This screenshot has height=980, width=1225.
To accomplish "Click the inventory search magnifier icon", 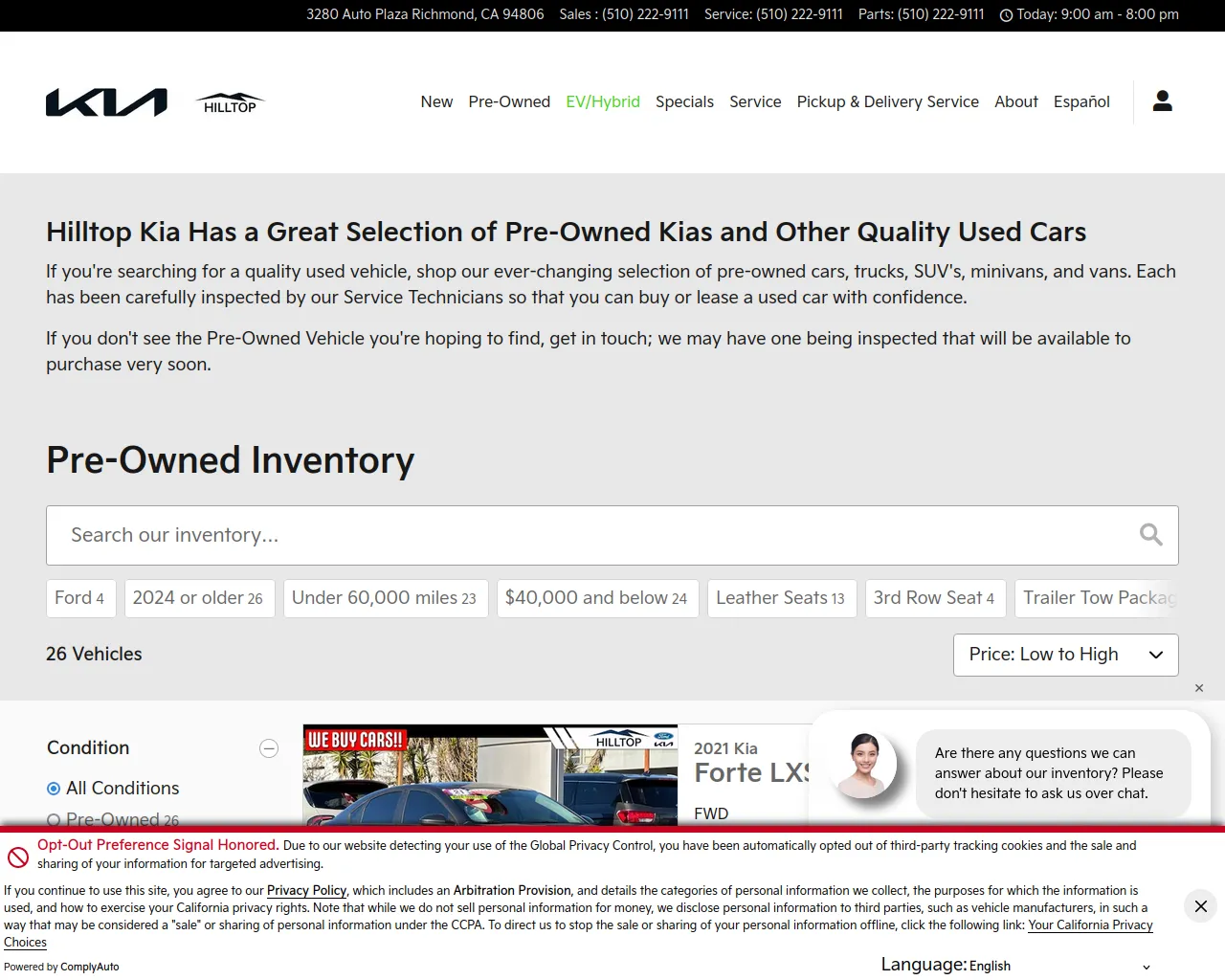I will tap(1151, 535).
